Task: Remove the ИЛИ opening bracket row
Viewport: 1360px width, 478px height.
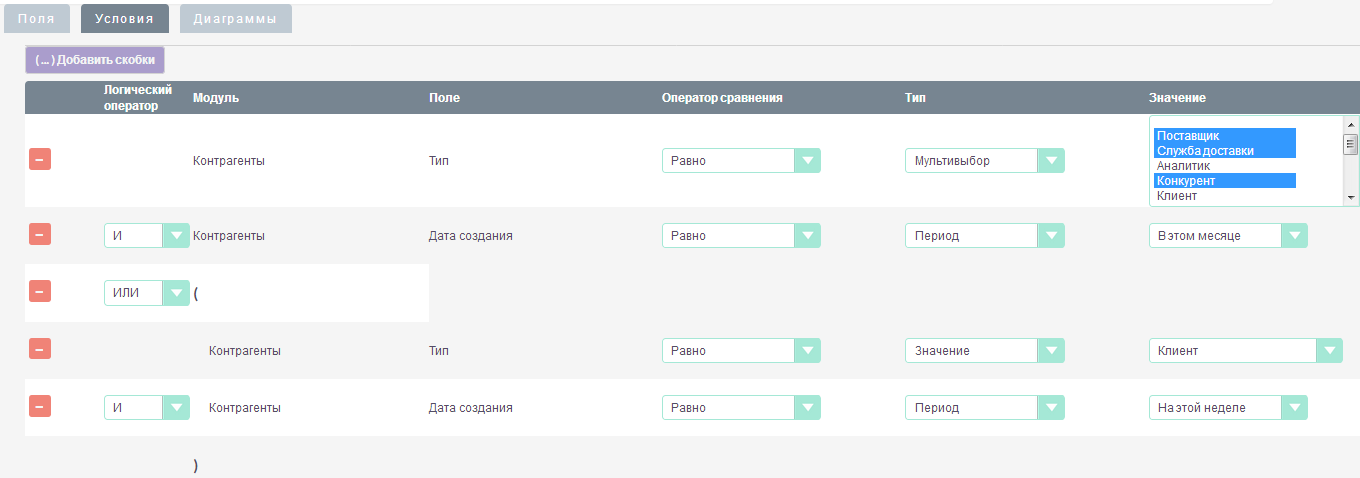Action: click(40, 291)
